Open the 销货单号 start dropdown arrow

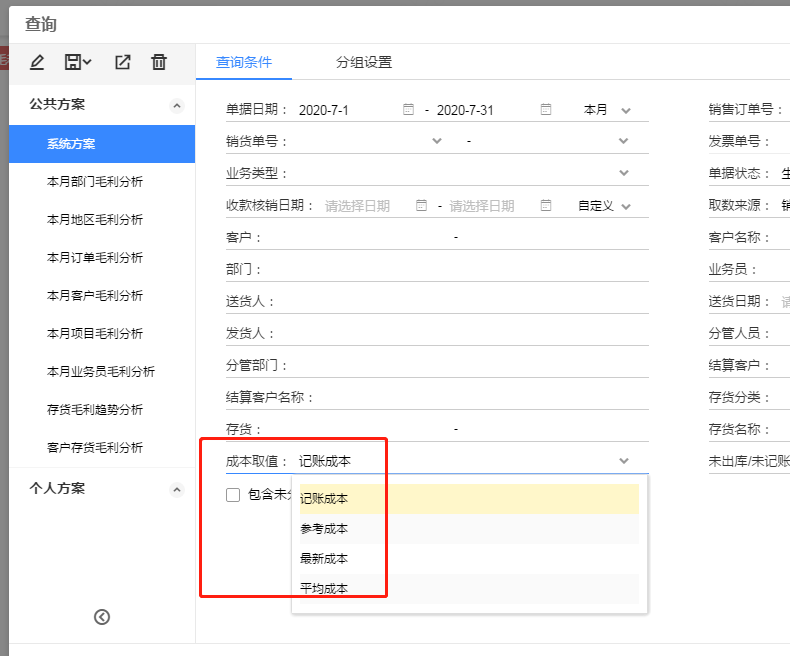[x=437, y=141]
